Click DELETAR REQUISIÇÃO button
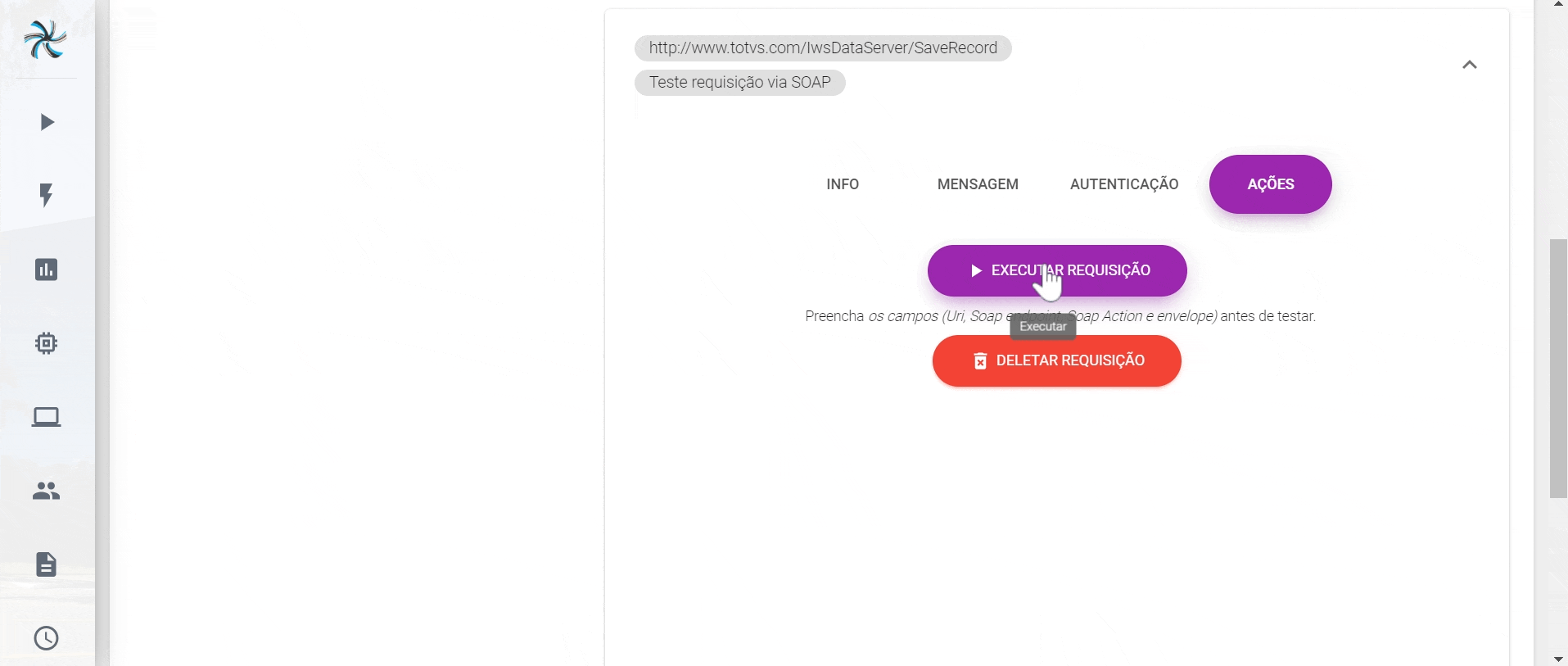 (1056, 360)
